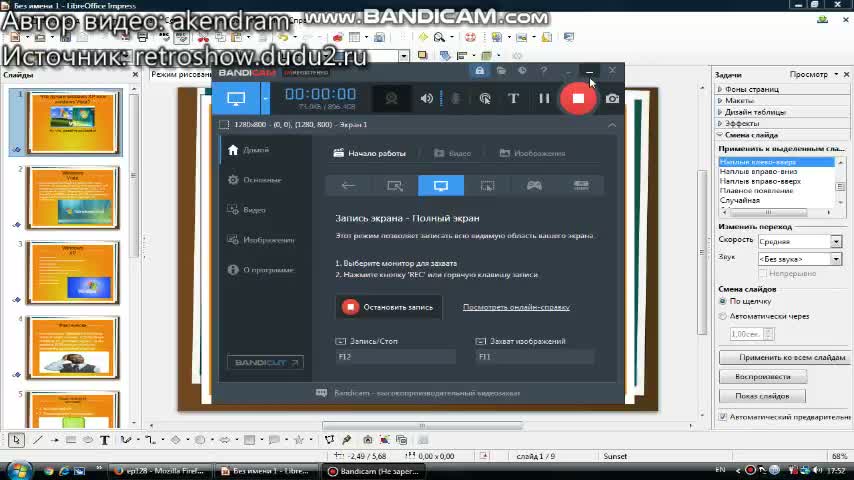Viewport: 854px width, 480px height.
Task: Open recording mode dropdown next to monitor button
Action: coord(265,99)
